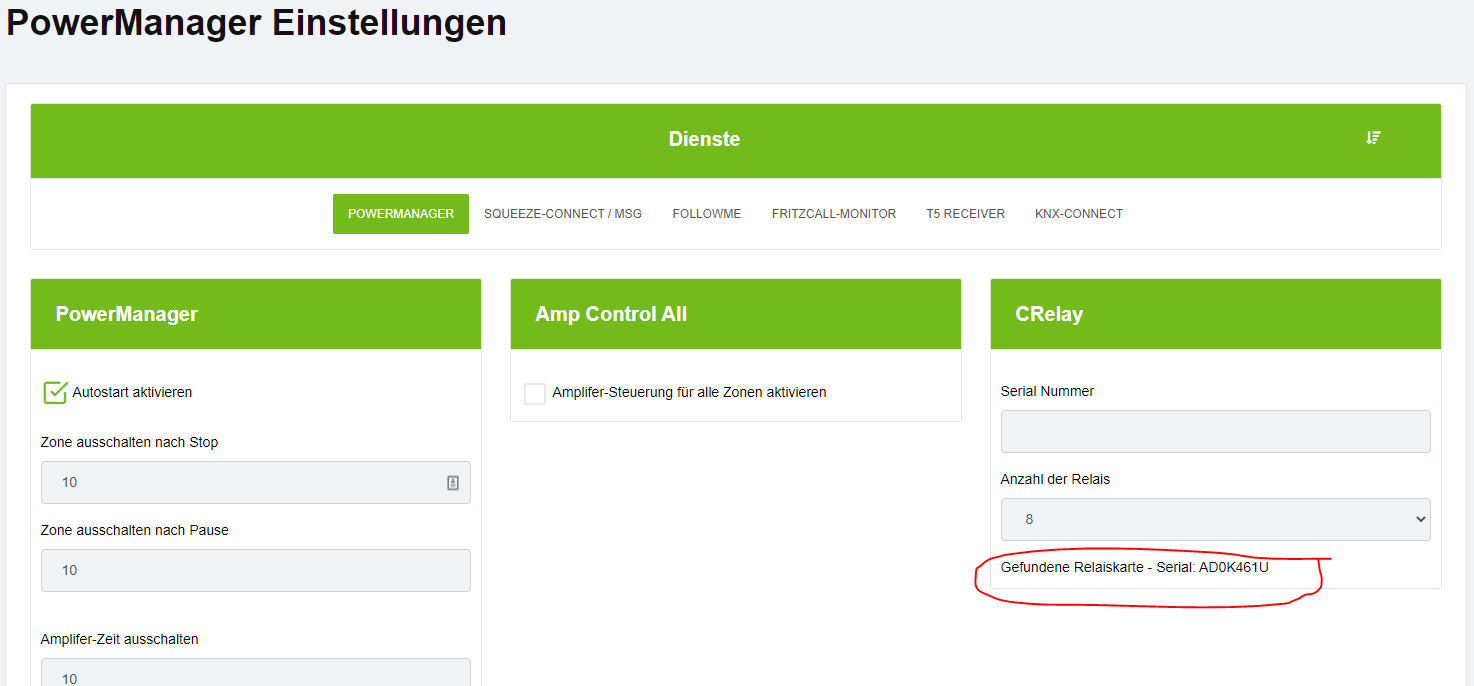Click the Zone ausschalten nach Pause label
The image size is (1474, 686).
(x=135, y=530)
